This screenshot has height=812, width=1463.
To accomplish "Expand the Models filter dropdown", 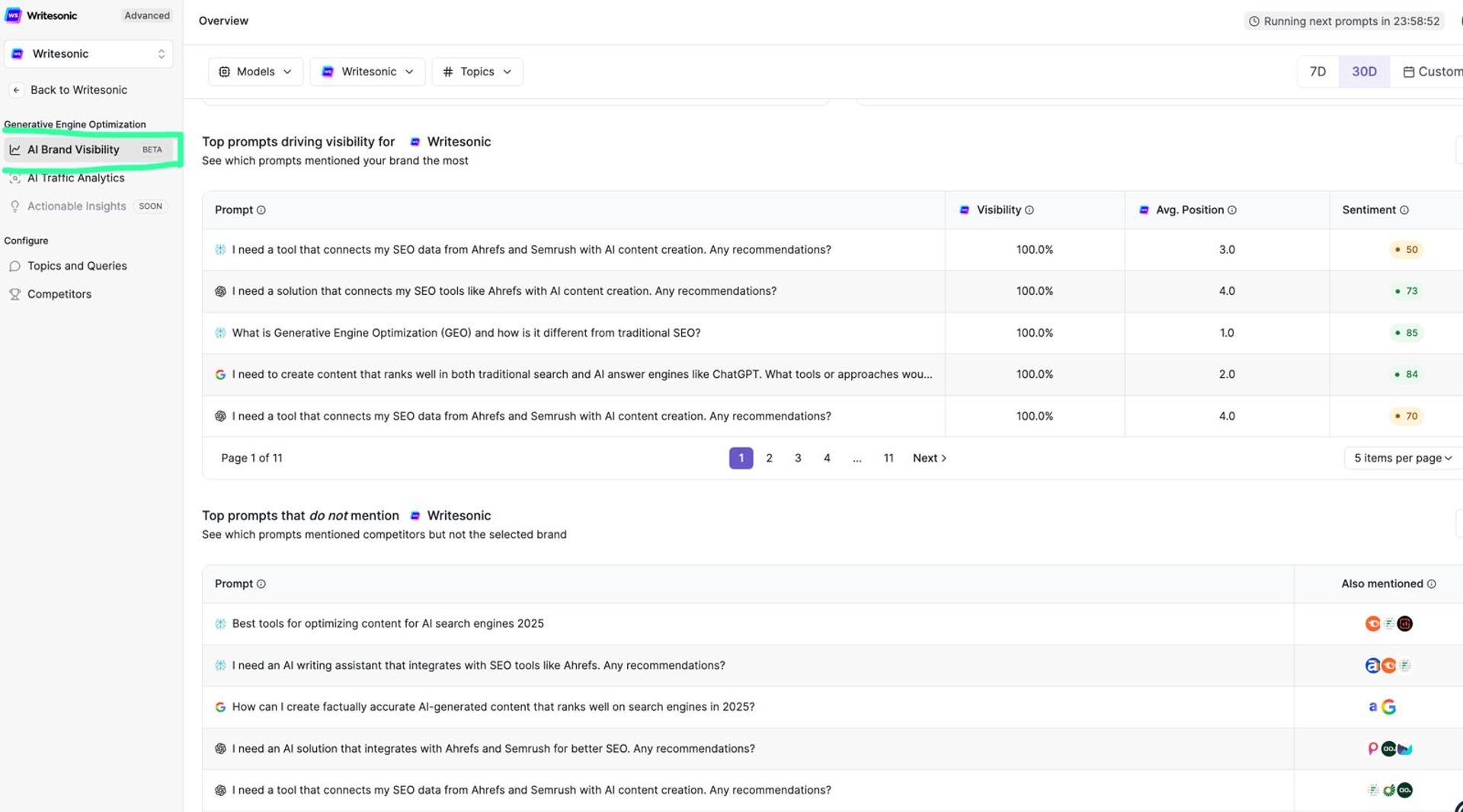I will tap(255, 72).
